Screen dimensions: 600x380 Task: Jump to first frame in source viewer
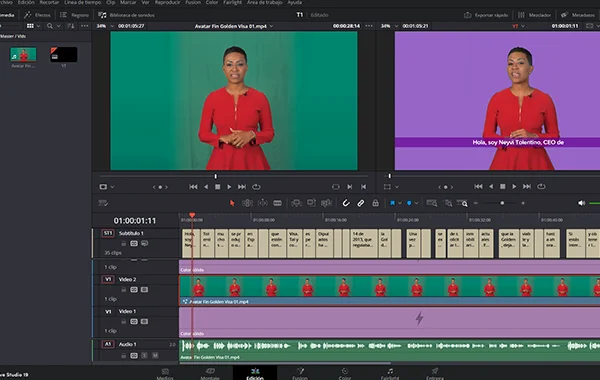pyautogui.click(x=193, y=187)
